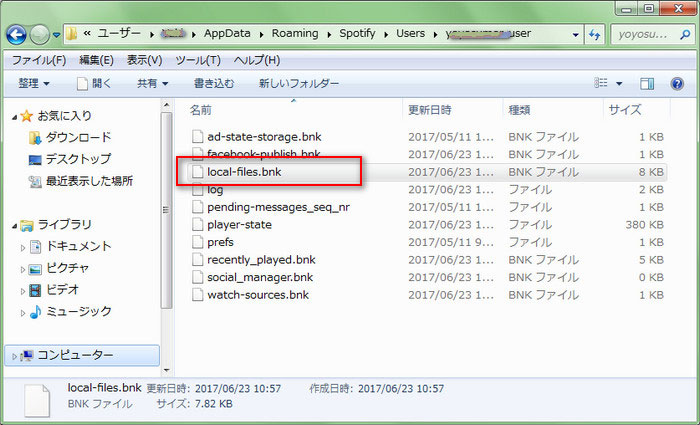
Task: Click Users in the address path
Action: point(410,33)
